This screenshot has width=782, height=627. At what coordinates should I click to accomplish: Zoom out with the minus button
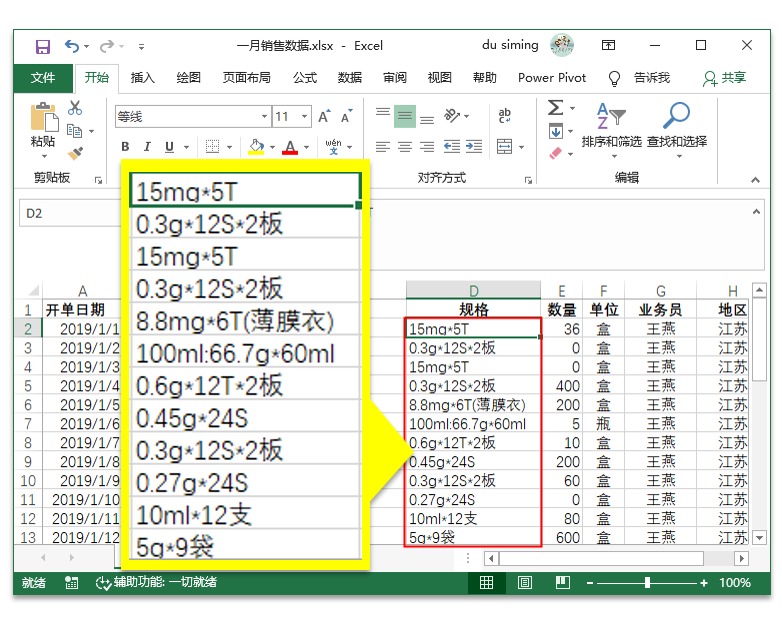click(590, 583)
